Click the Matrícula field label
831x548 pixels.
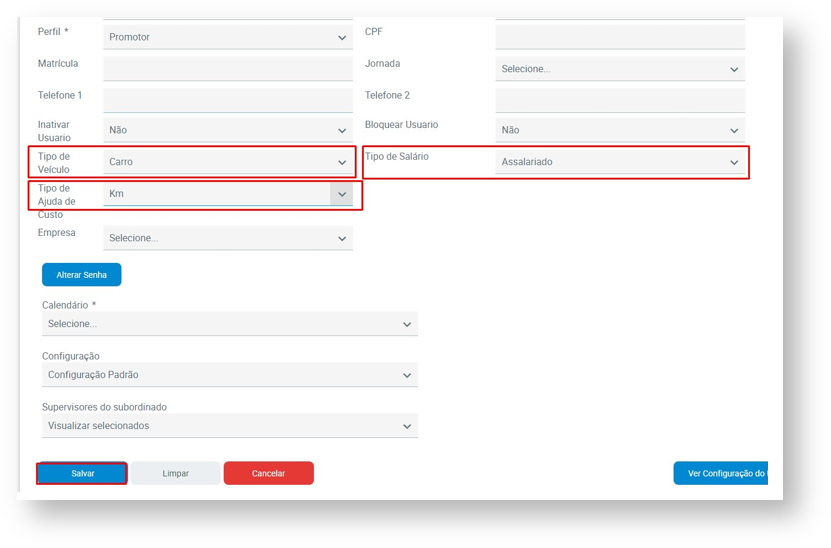(58, 64)
